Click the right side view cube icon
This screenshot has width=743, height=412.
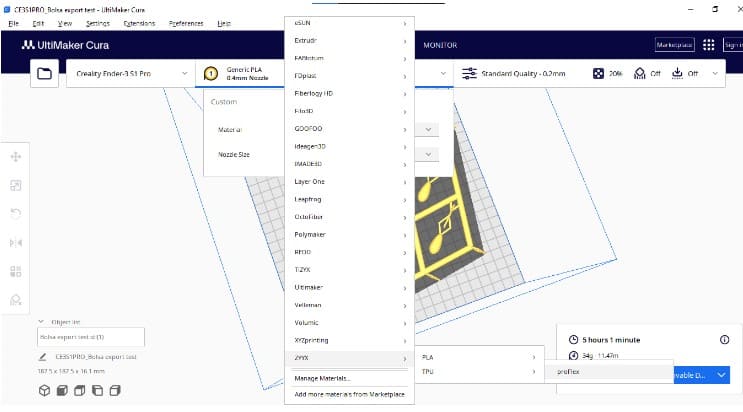pyautogui.click(x=115, y=390)
